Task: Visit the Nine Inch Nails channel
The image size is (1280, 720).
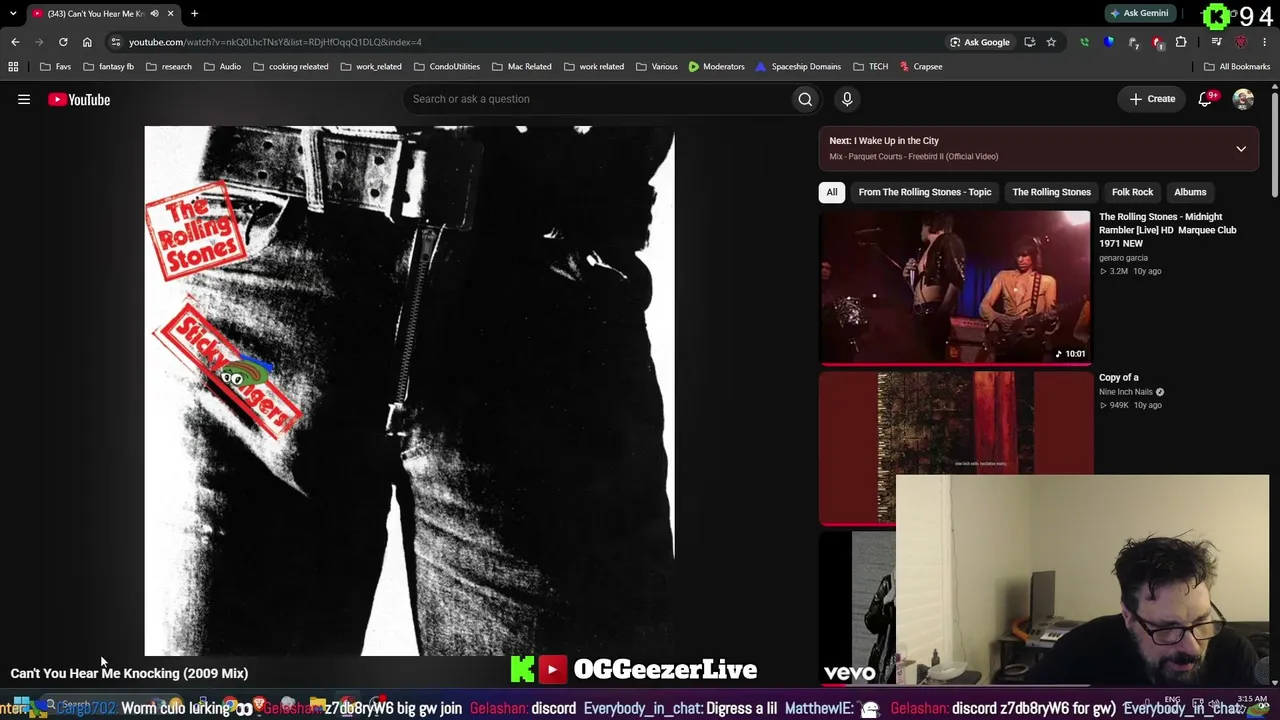Action: coord(1125,392)
